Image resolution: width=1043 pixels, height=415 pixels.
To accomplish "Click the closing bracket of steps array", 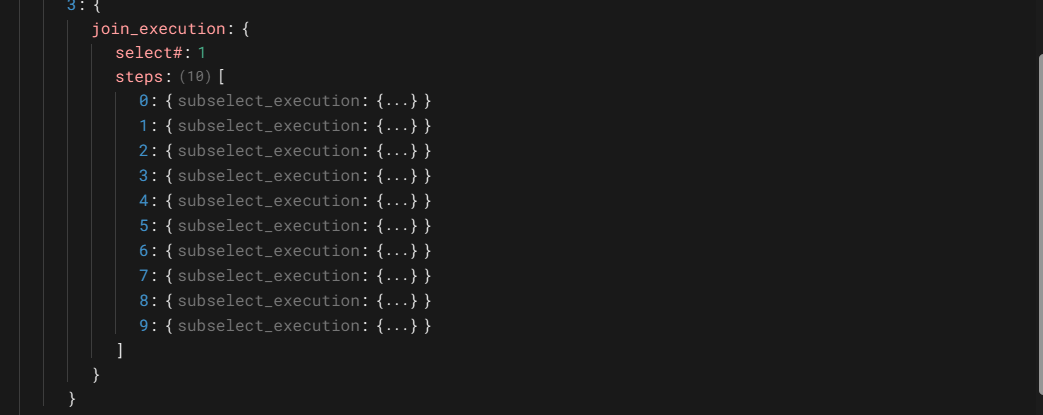I will (x=120, y=350).
